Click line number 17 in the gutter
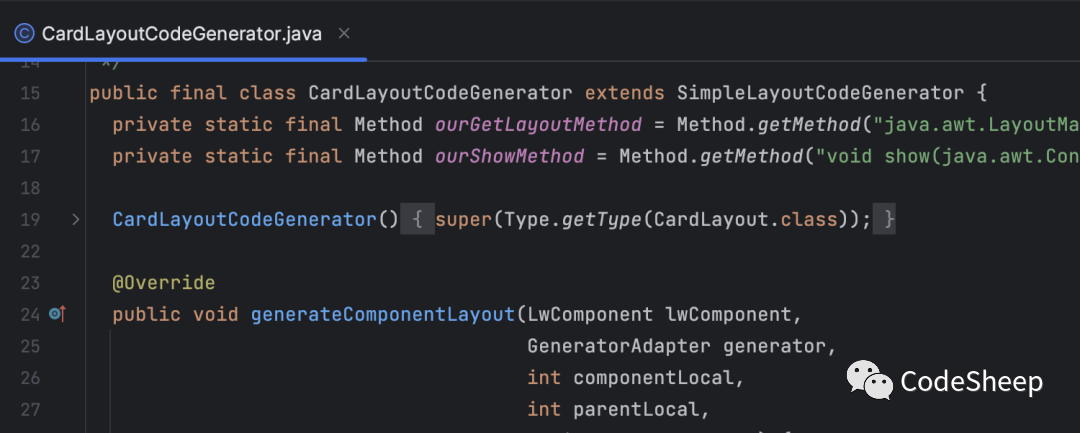 [30, 156]
